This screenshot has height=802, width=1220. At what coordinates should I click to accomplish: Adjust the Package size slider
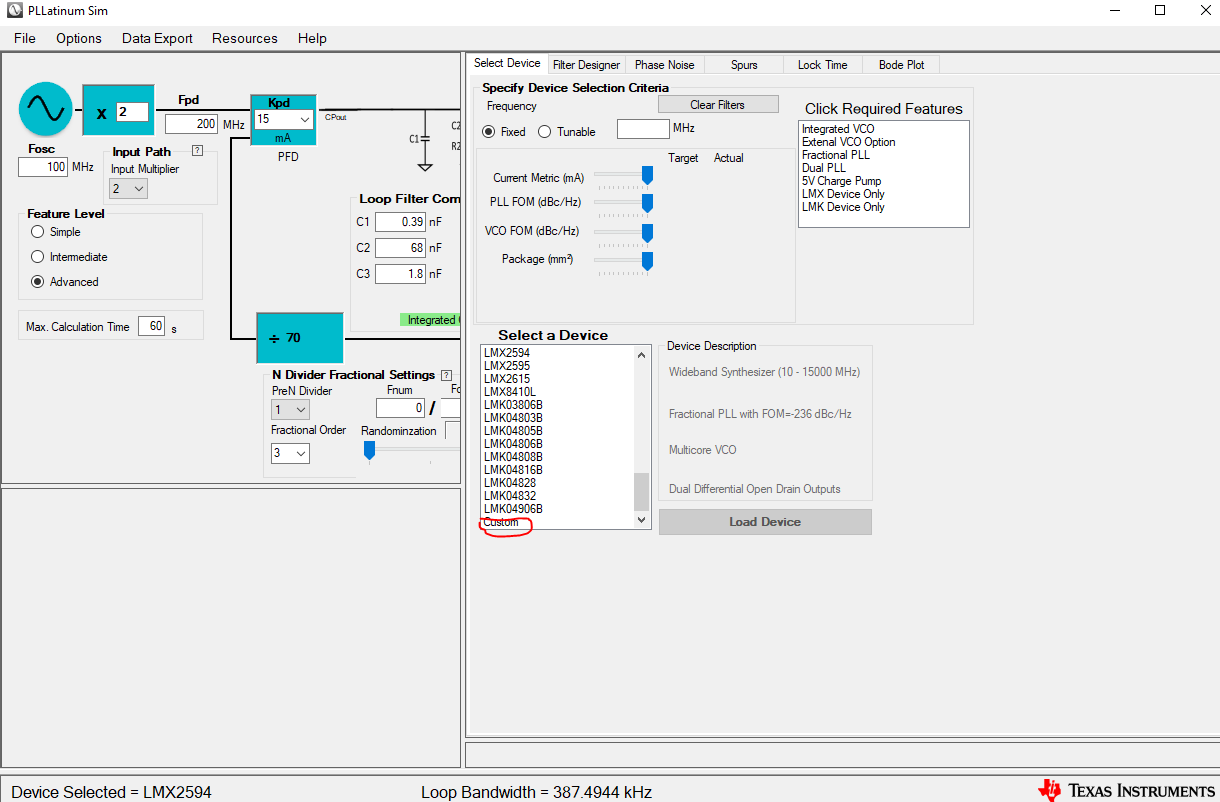tap(647, 260)
